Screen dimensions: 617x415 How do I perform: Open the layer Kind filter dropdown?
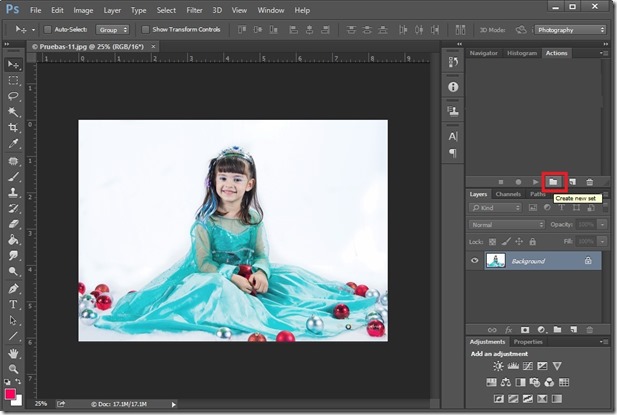(495, 208)
